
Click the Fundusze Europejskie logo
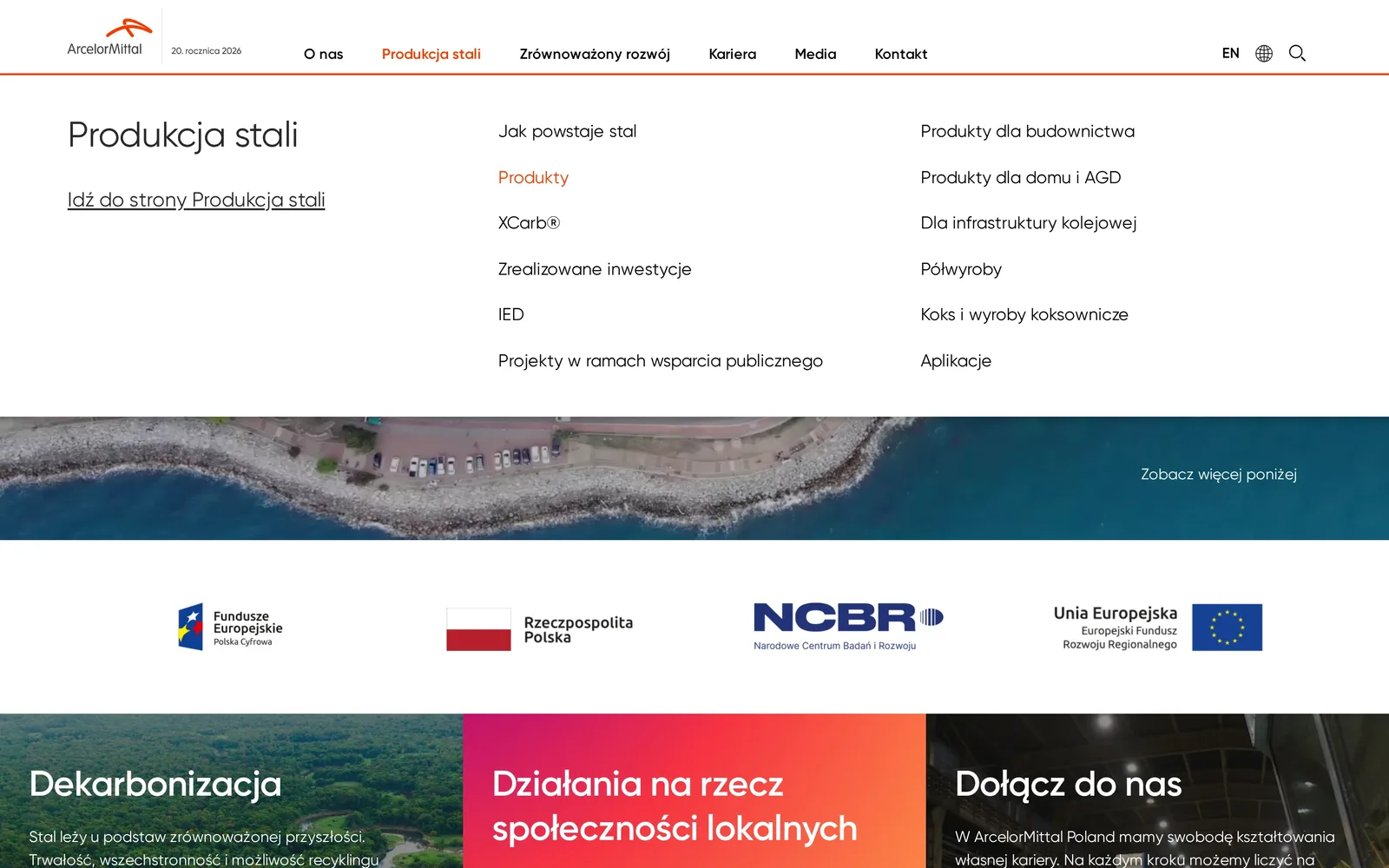[231, 627]
